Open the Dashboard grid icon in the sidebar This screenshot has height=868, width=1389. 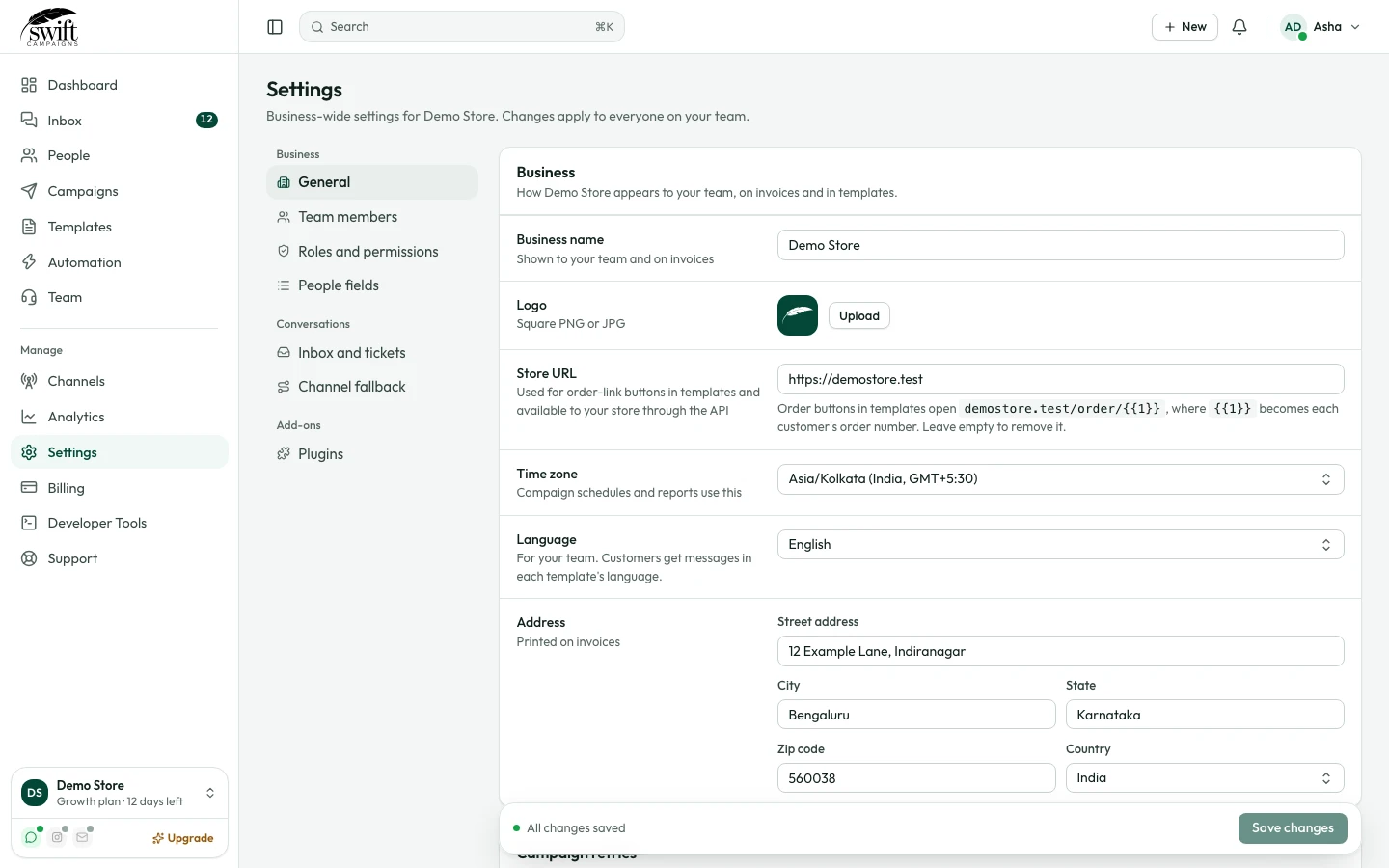coord(29,85)
